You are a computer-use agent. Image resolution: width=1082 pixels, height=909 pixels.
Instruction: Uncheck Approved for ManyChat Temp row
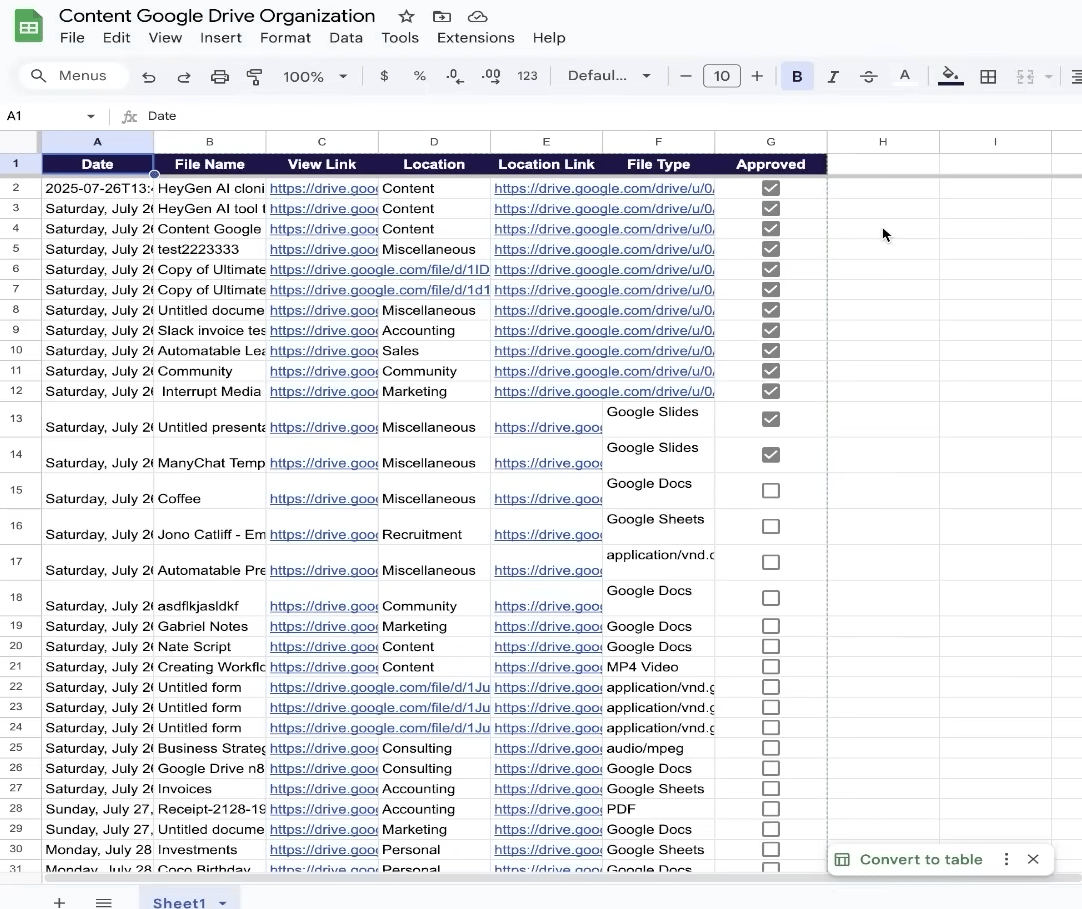(771, 455)
